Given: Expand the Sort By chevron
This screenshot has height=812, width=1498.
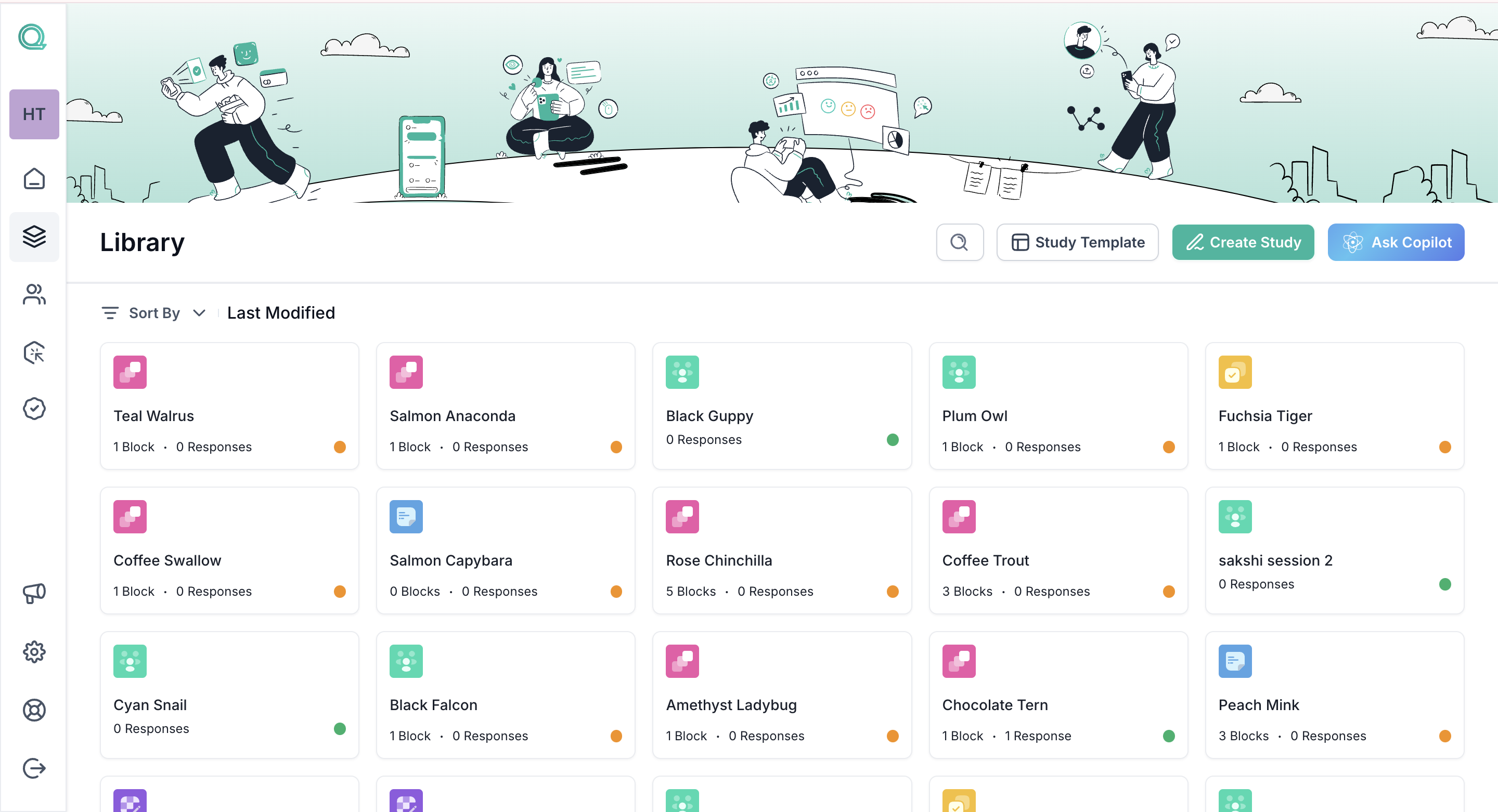Looking at the screenshot, I should [x=199, y=313].
